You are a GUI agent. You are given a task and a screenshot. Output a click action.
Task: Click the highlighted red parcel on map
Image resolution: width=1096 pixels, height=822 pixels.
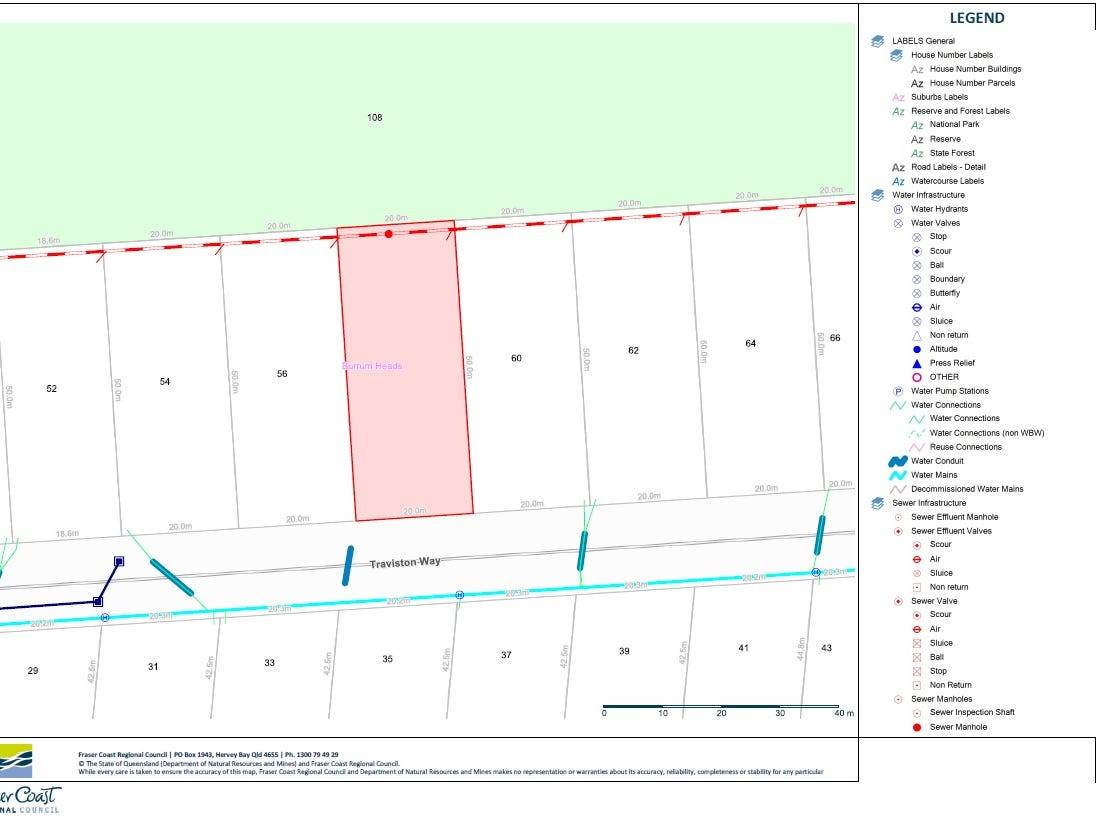405,420
